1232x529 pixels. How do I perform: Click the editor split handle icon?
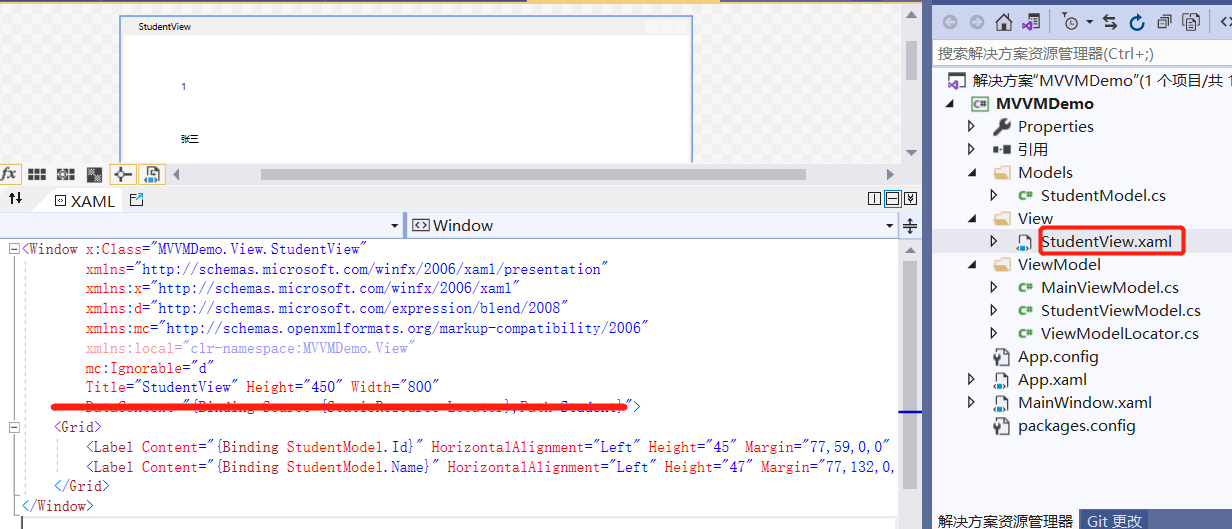[910, 226]
